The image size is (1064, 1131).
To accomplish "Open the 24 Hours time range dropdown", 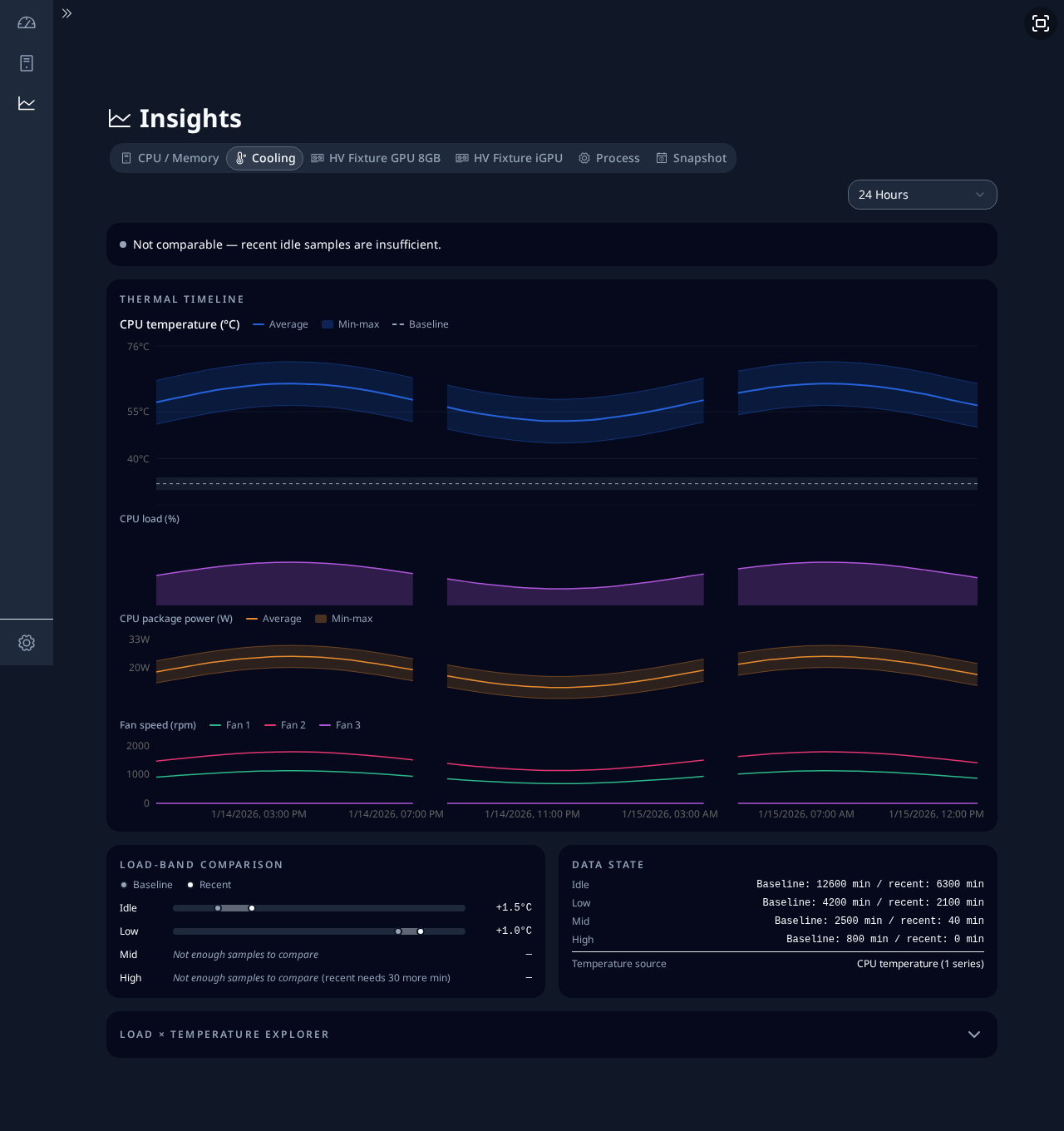I will 923,195.
